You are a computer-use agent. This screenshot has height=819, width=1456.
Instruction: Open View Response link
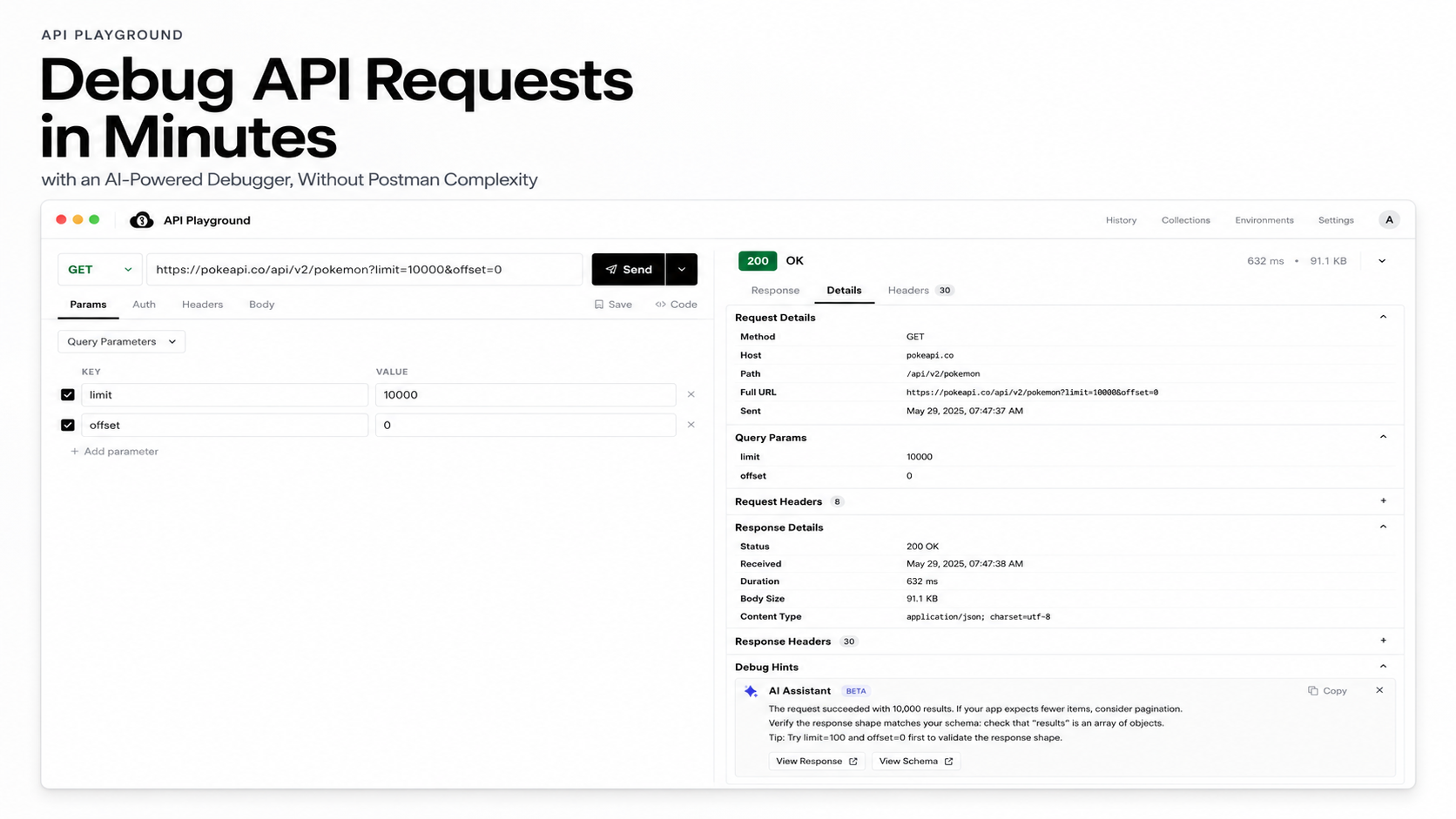[x=816, y=762]
